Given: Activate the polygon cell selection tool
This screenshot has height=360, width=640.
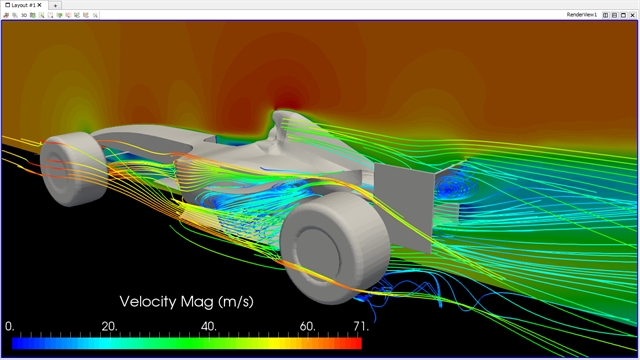Looking at the screenshot, I should coord(77,15).
